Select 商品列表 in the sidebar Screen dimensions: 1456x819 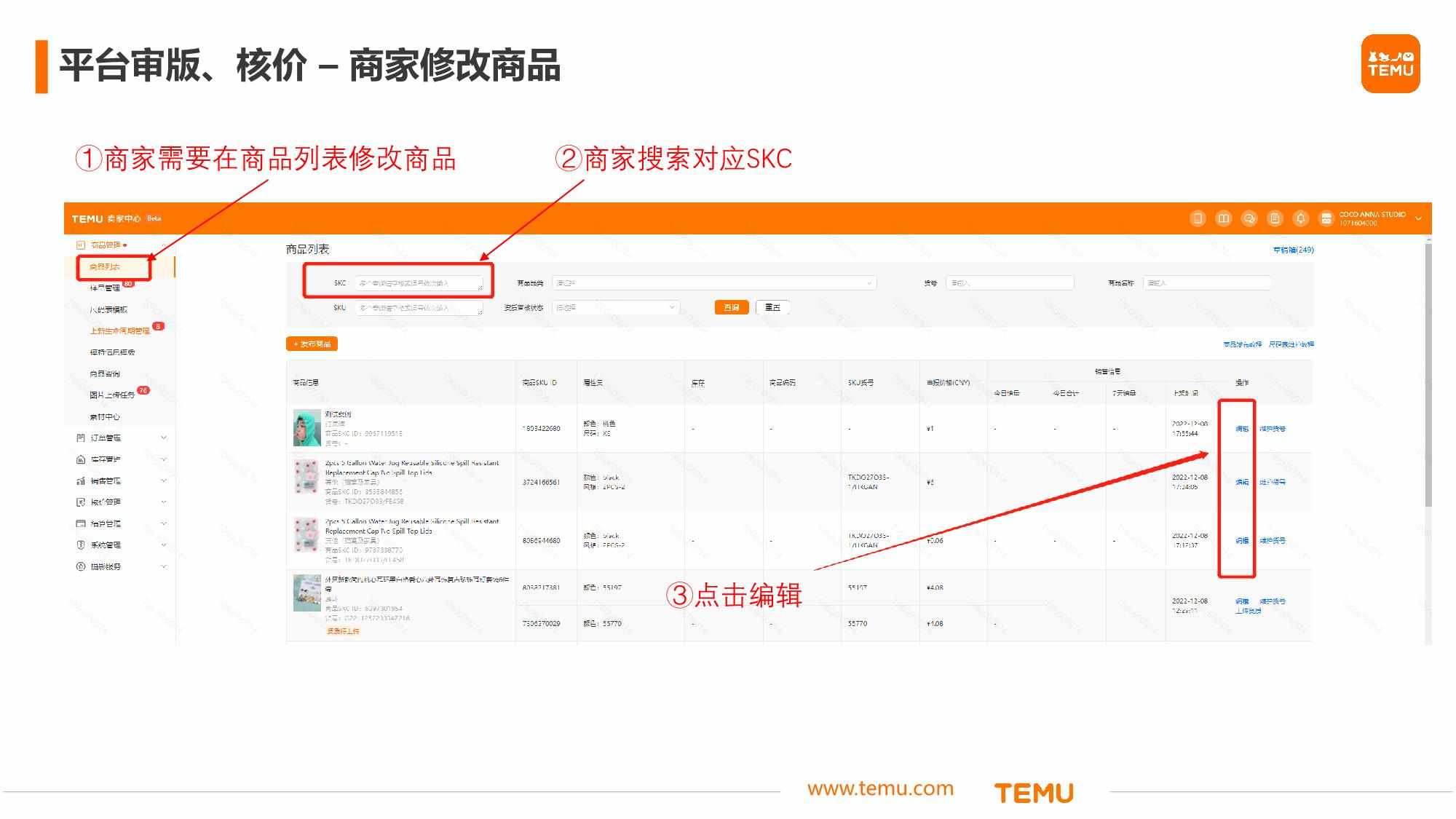(105, 266)
